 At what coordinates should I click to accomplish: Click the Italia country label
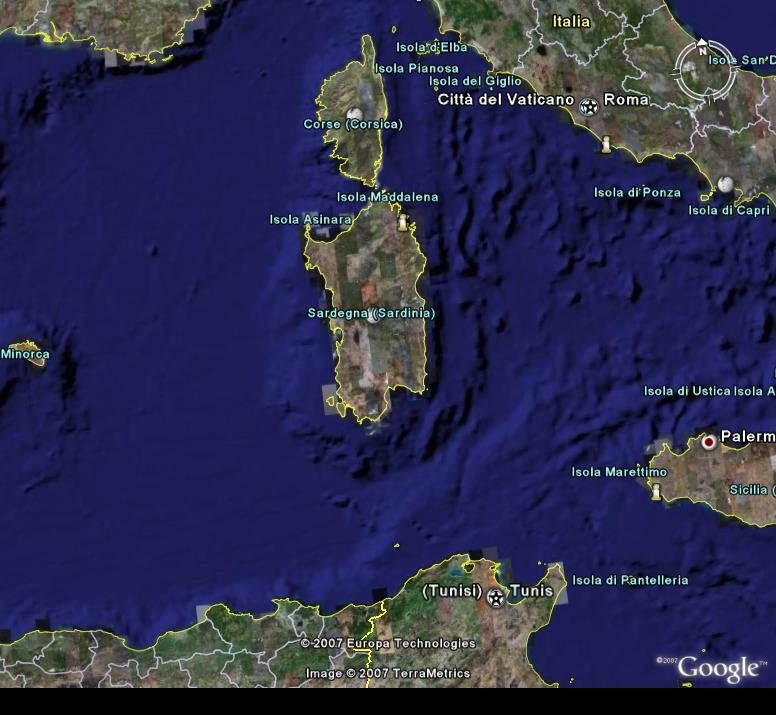click(571, 21)
